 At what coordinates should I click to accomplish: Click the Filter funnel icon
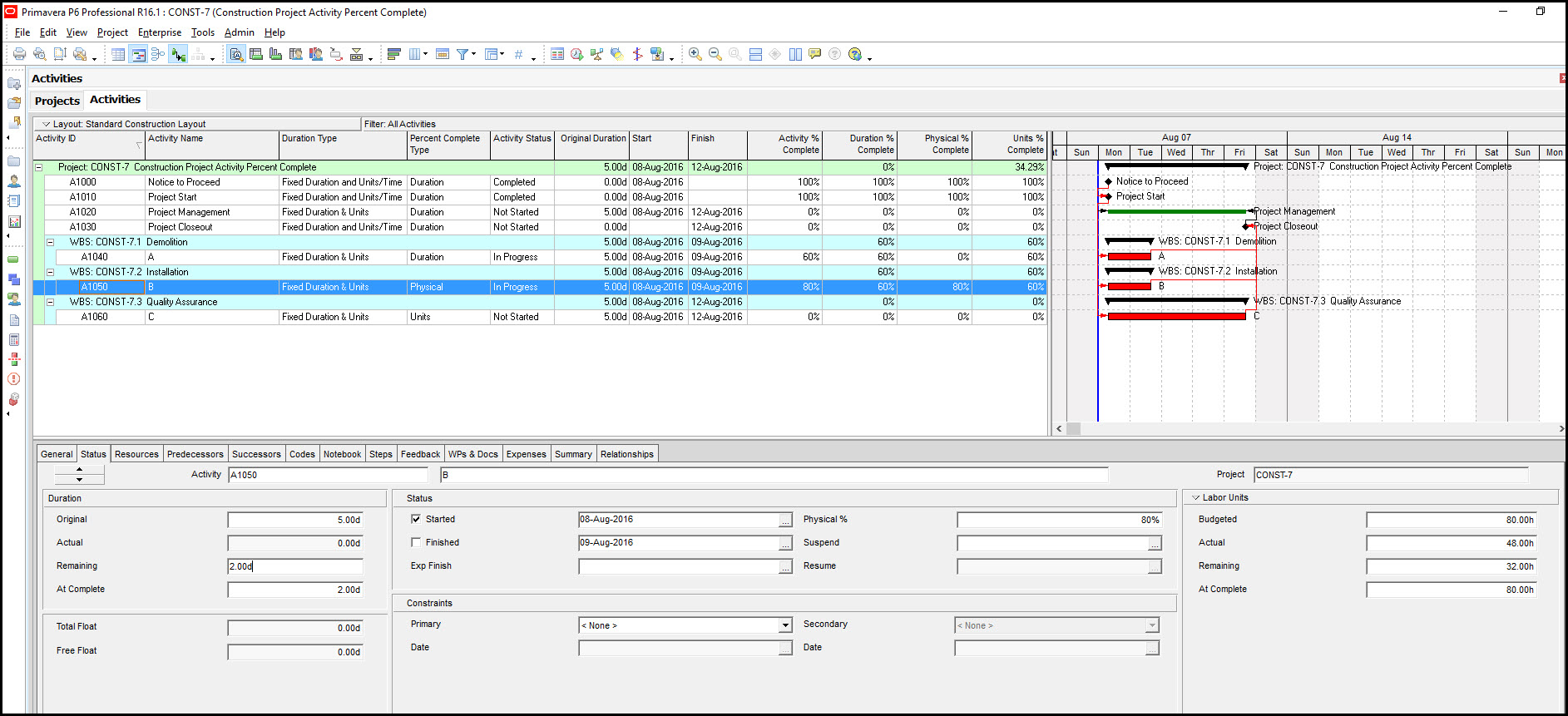[x=462, y=54]
